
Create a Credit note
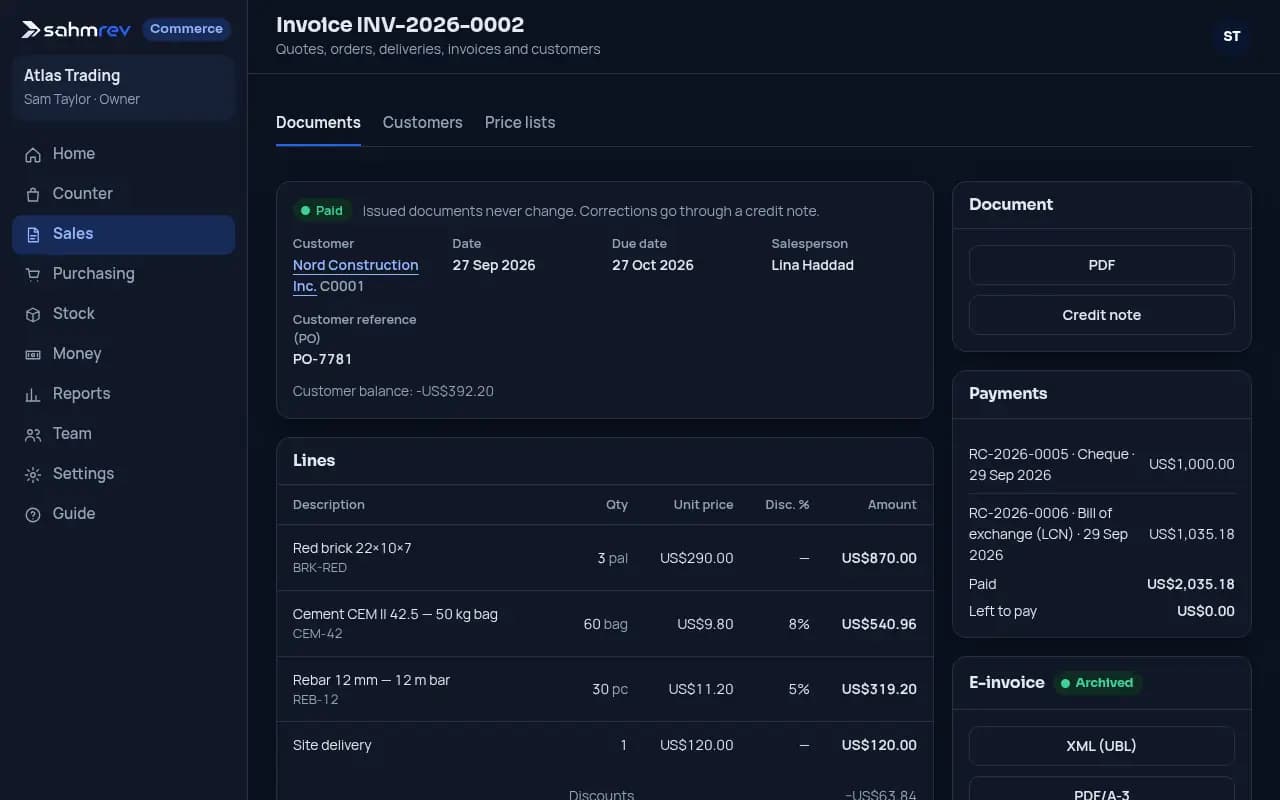[x=1102, y=315]
